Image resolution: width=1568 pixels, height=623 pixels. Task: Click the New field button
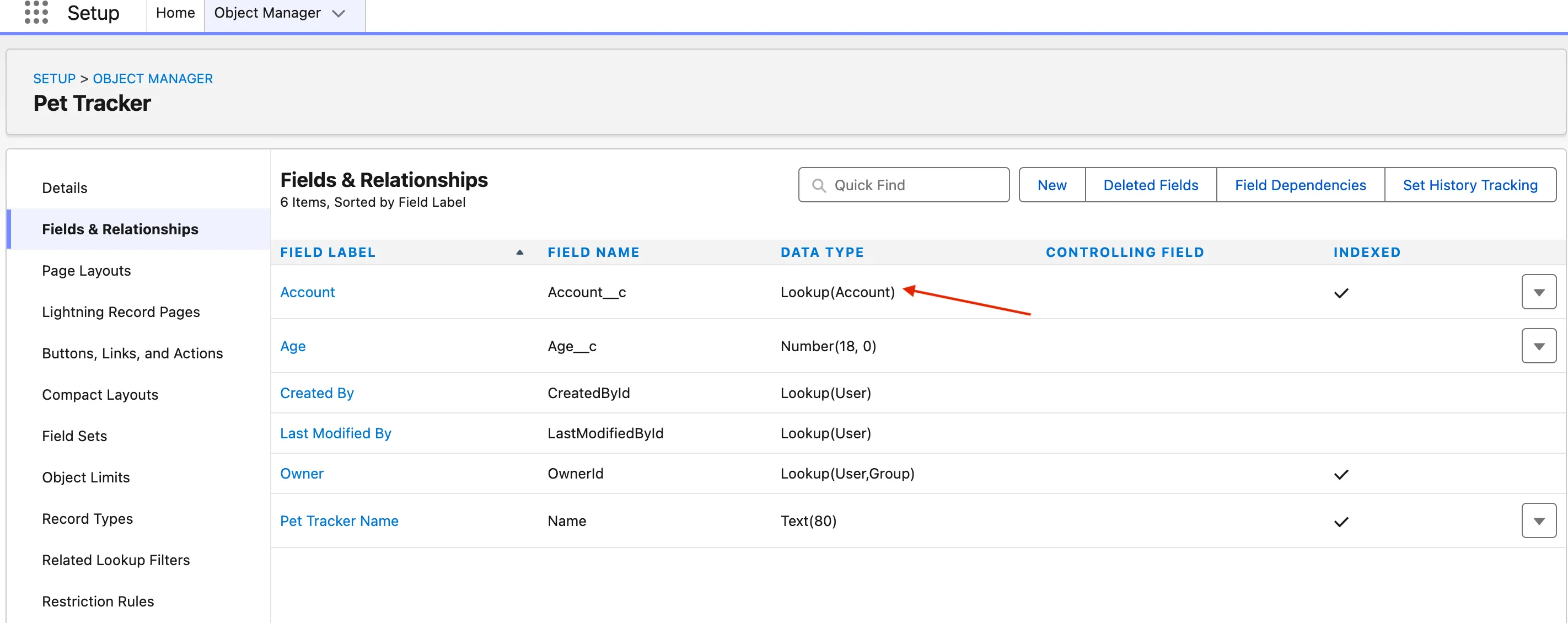[1051, 185]
